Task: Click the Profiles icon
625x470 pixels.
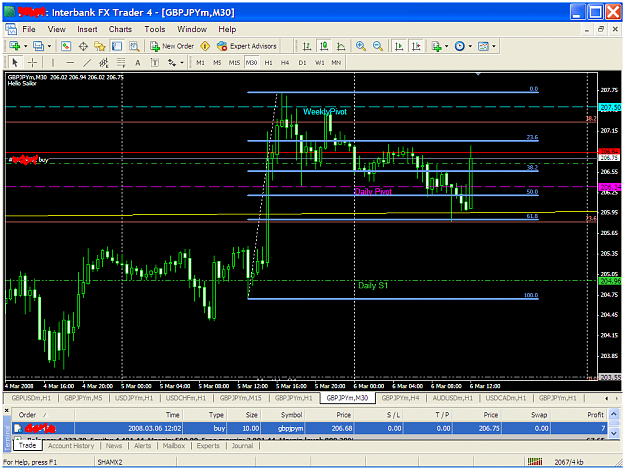Action: [x=38, y=46]
